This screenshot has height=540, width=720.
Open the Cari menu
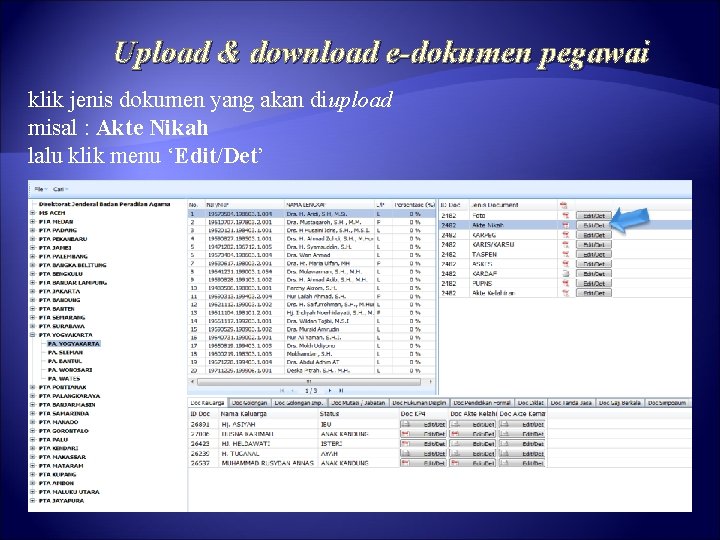click(60, 189)
